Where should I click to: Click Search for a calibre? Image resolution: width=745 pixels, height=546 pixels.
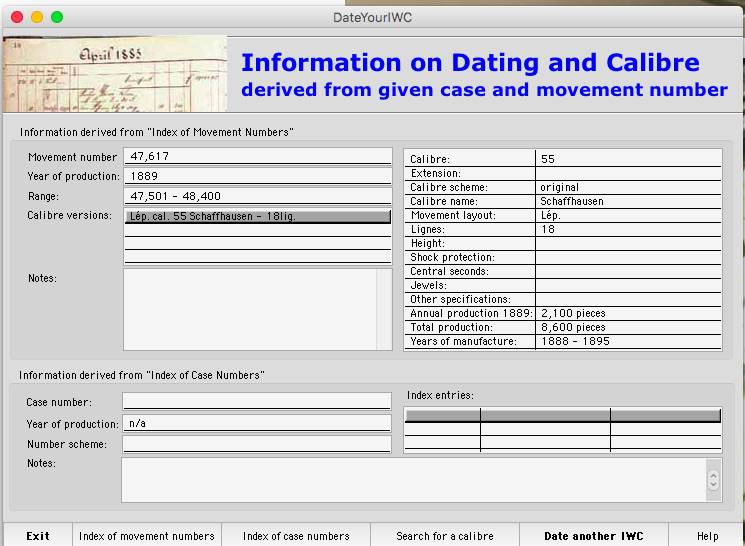point(444,535)
